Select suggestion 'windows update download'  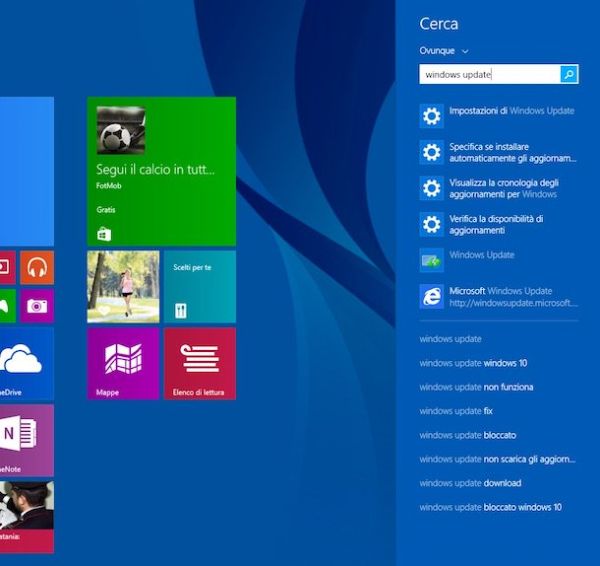470,483
